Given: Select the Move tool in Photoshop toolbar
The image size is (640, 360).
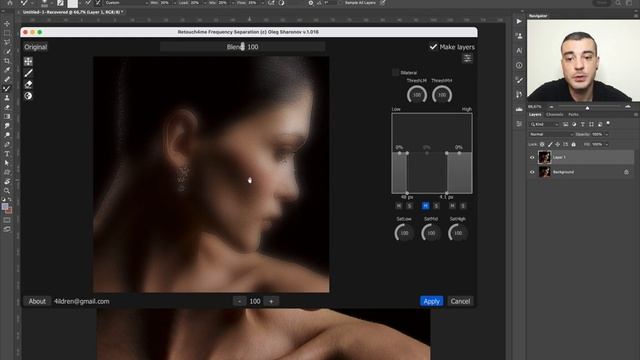Looking at the screenshot, I should (x=7, y=24).
